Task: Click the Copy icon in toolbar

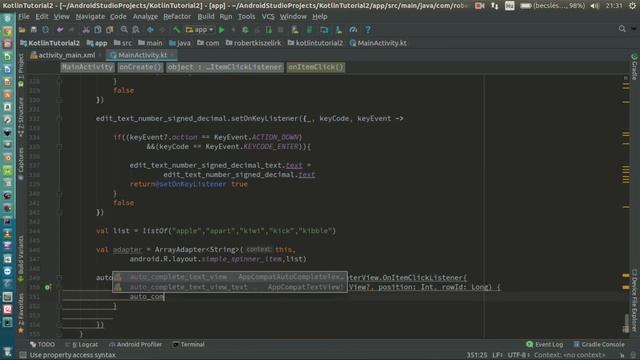Action: 98,30
